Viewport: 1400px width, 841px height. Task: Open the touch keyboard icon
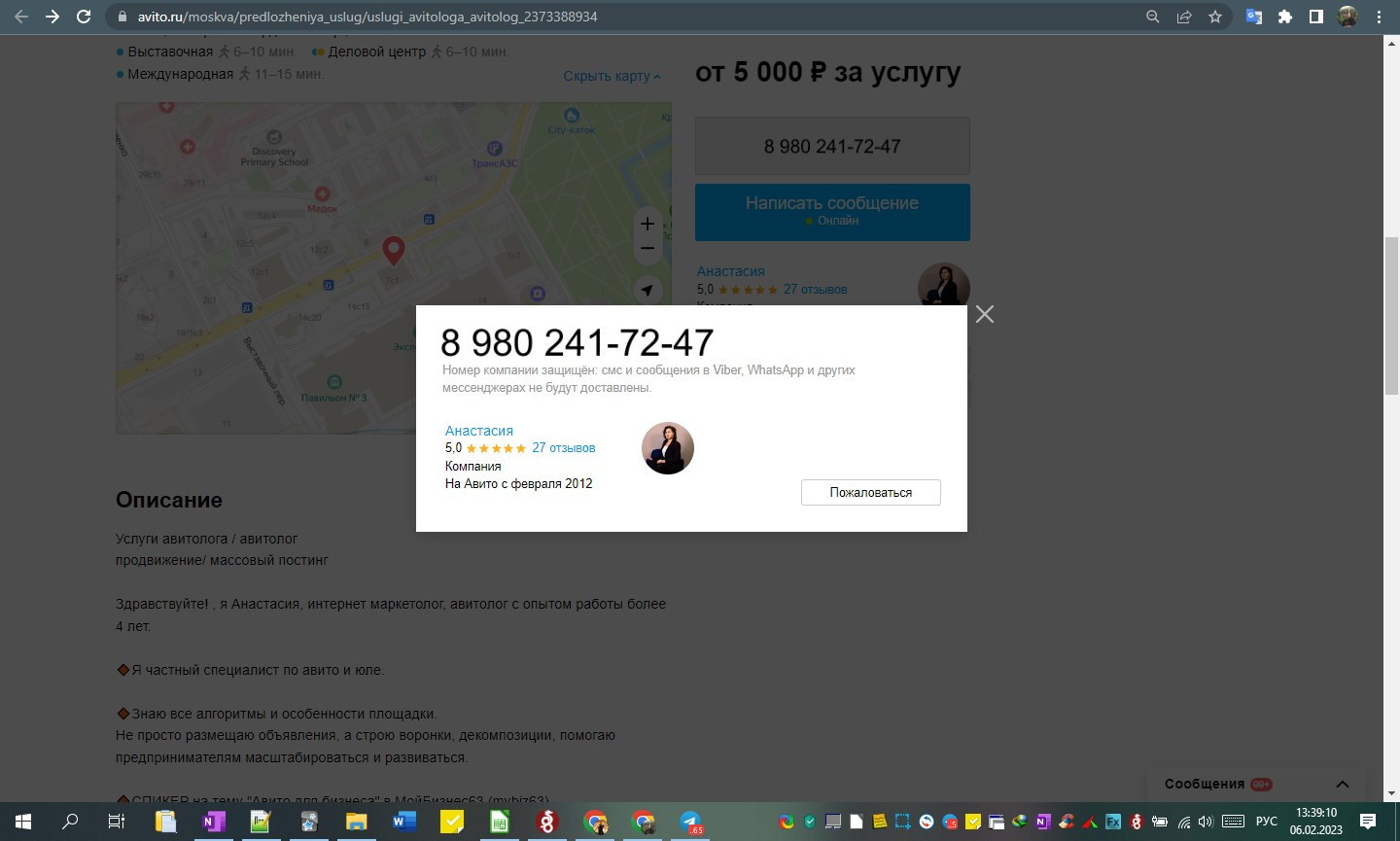pyautogui.click(x=1233, y=822)
